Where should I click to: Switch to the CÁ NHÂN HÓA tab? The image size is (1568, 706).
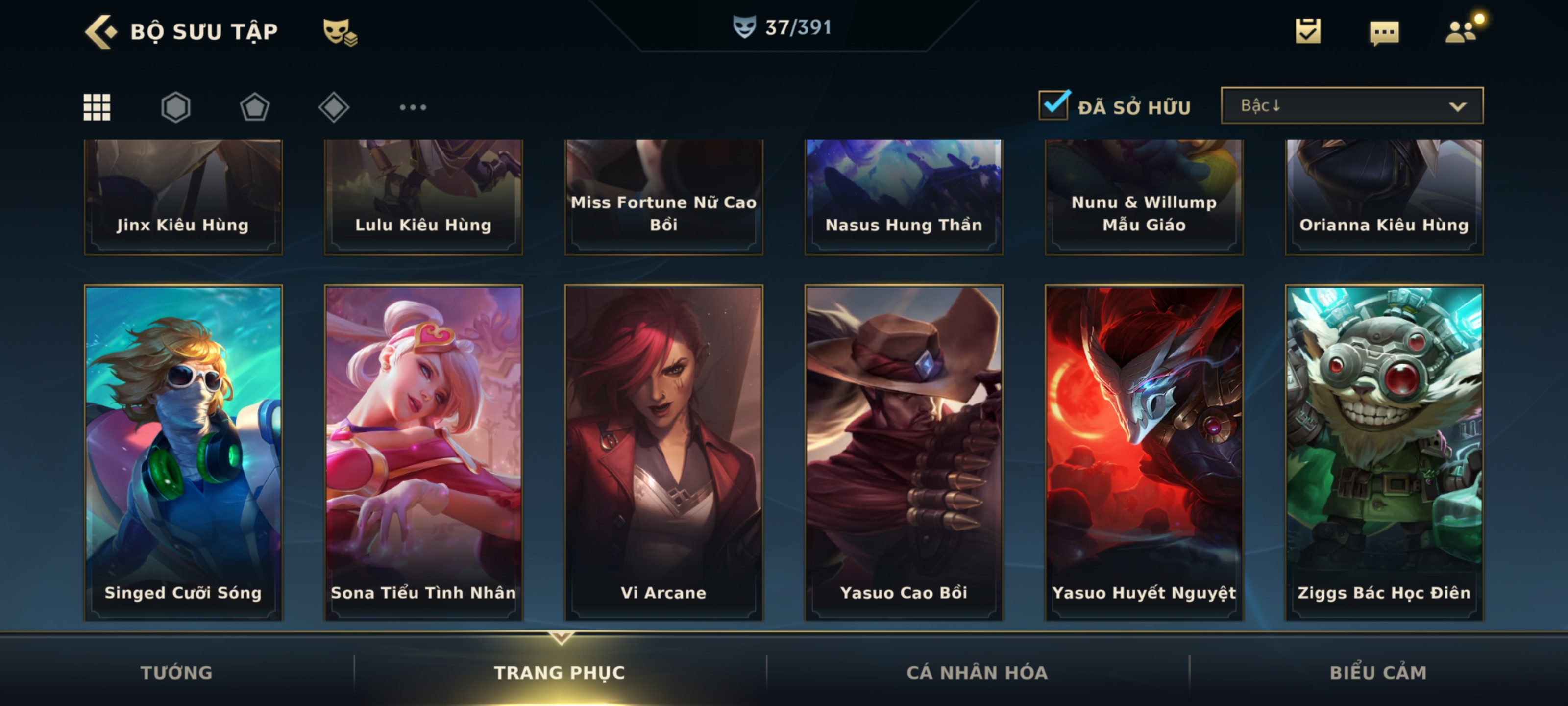click(977, 672)
